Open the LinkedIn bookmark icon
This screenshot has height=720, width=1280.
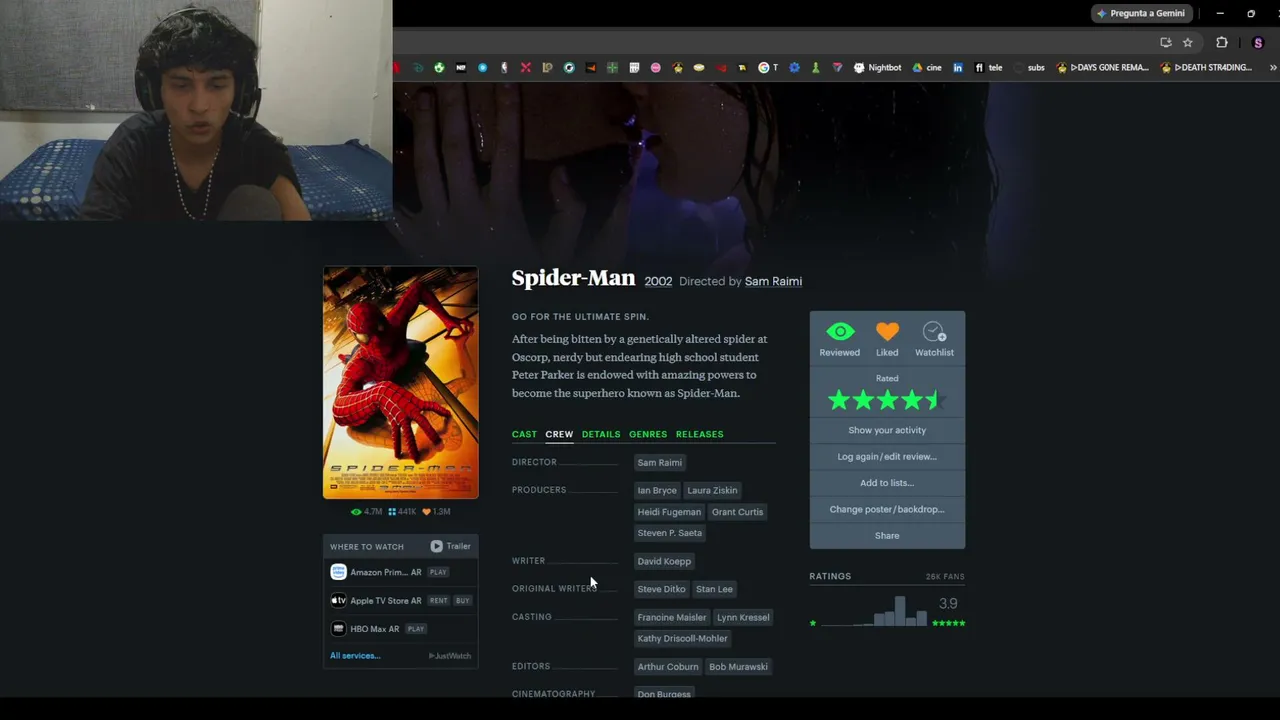coord(958,68)
